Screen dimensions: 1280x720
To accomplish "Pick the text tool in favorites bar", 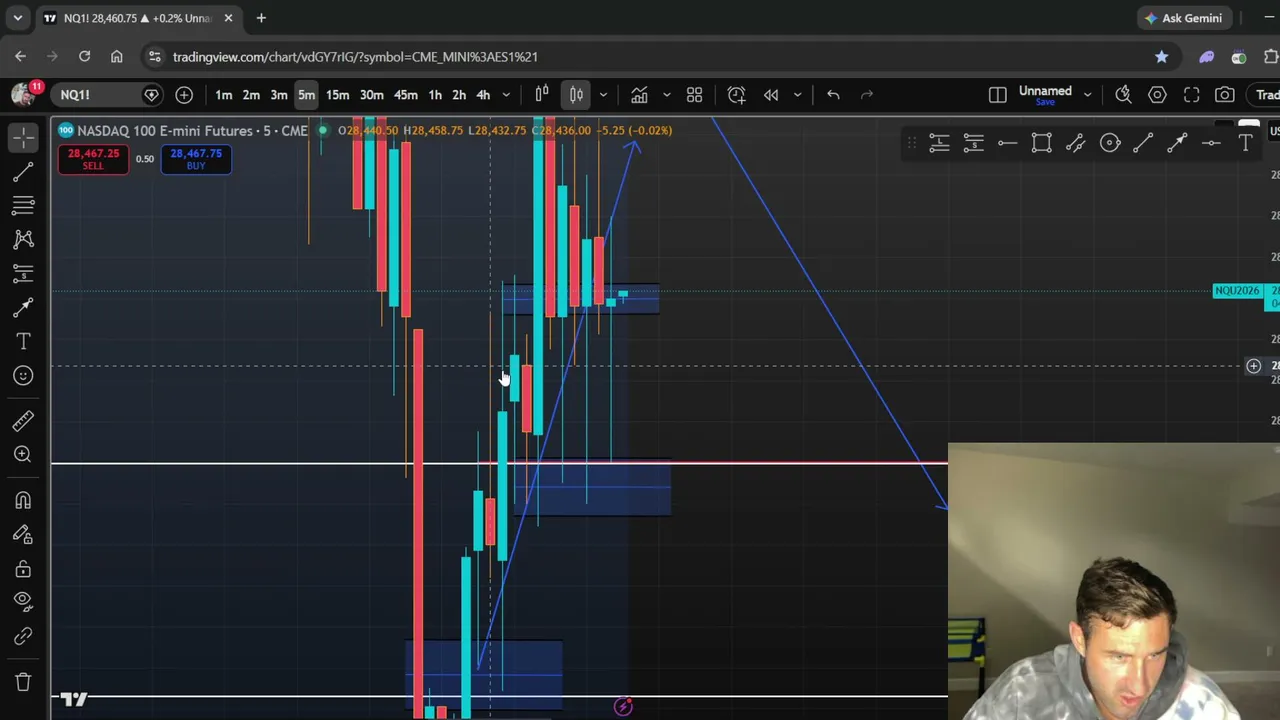I will [1245, 143].
